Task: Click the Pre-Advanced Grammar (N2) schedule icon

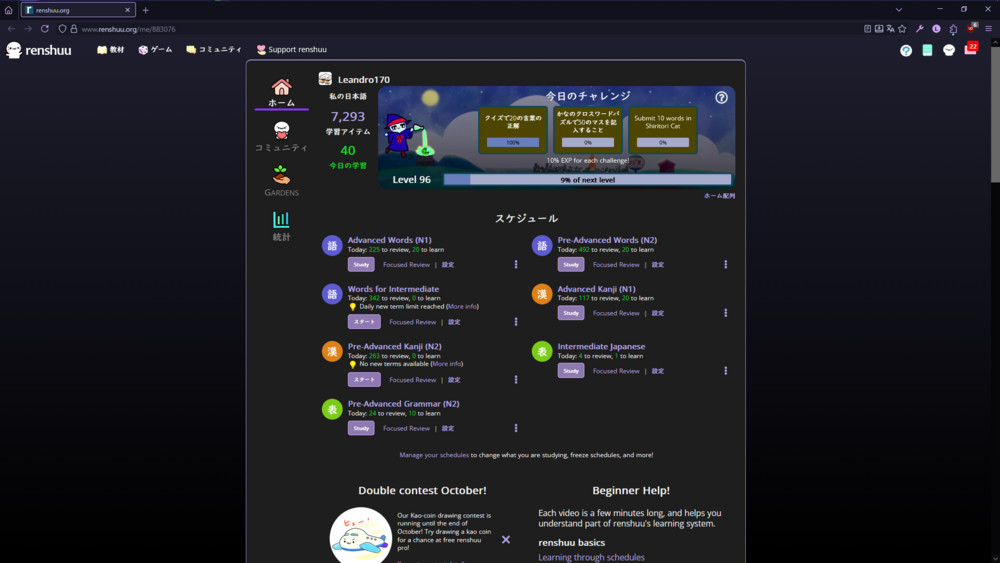Action: [x=332, y=409]
